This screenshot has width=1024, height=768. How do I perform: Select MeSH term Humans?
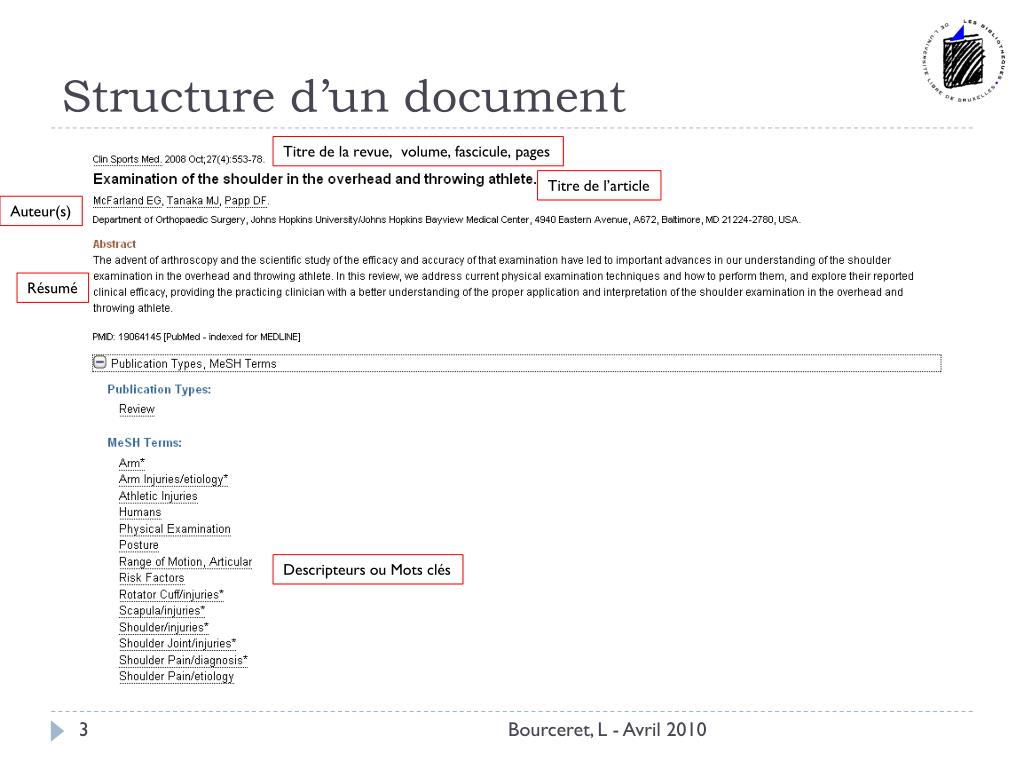click(x=140, y=512)
